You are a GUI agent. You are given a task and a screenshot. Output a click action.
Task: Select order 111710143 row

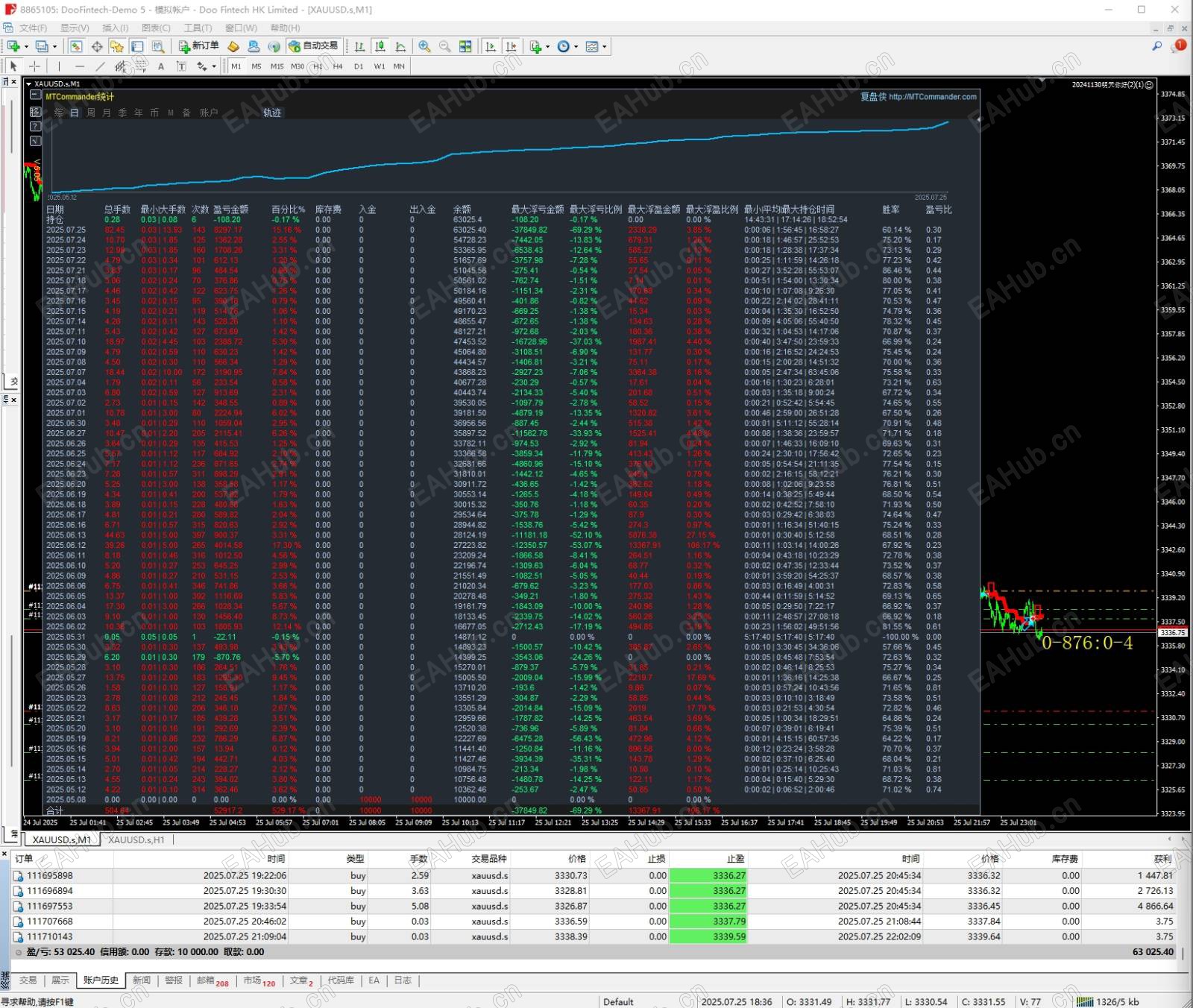pyautogui.click(x=594, y=936)
